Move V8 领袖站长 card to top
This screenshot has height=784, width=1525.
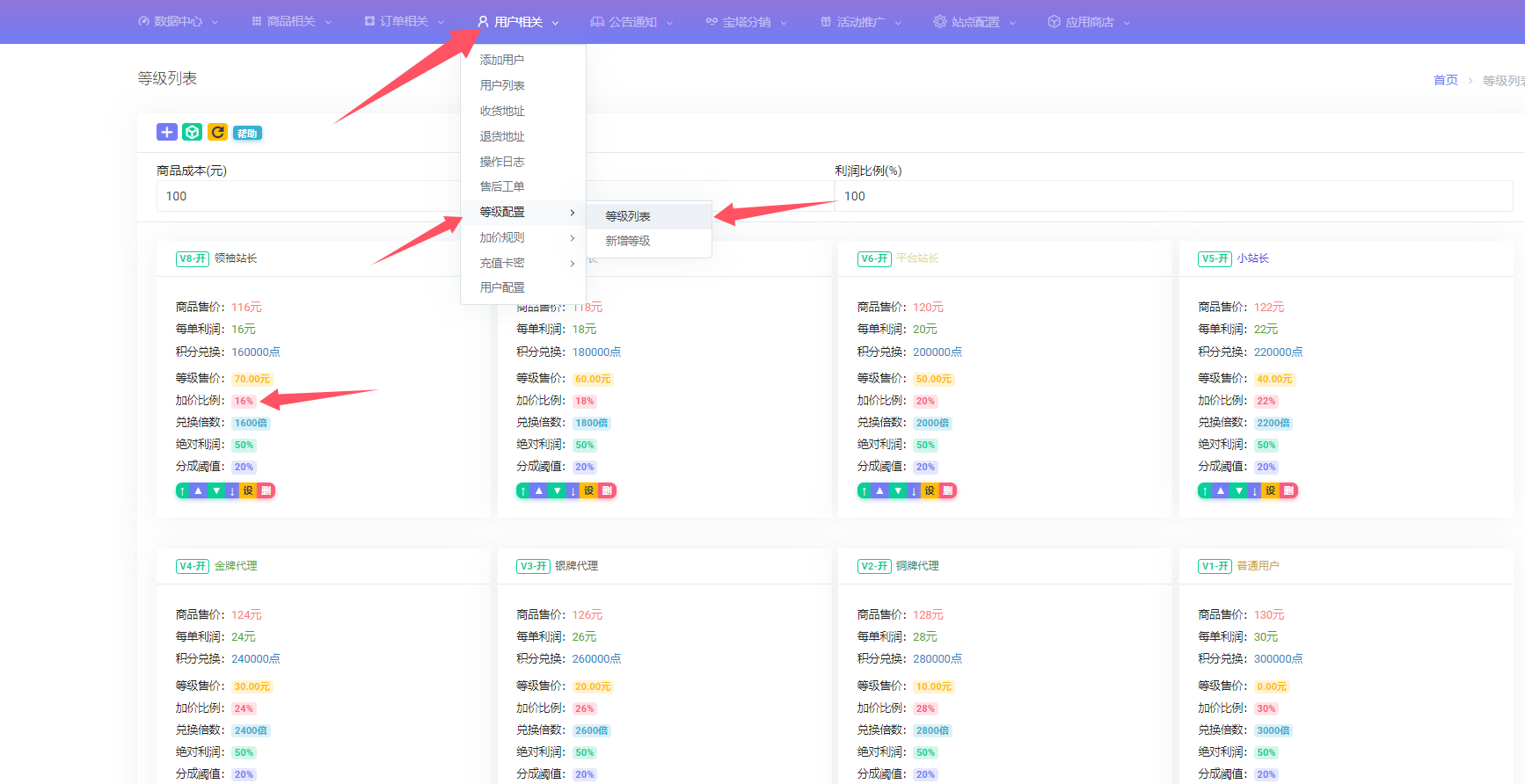point(182,490)
